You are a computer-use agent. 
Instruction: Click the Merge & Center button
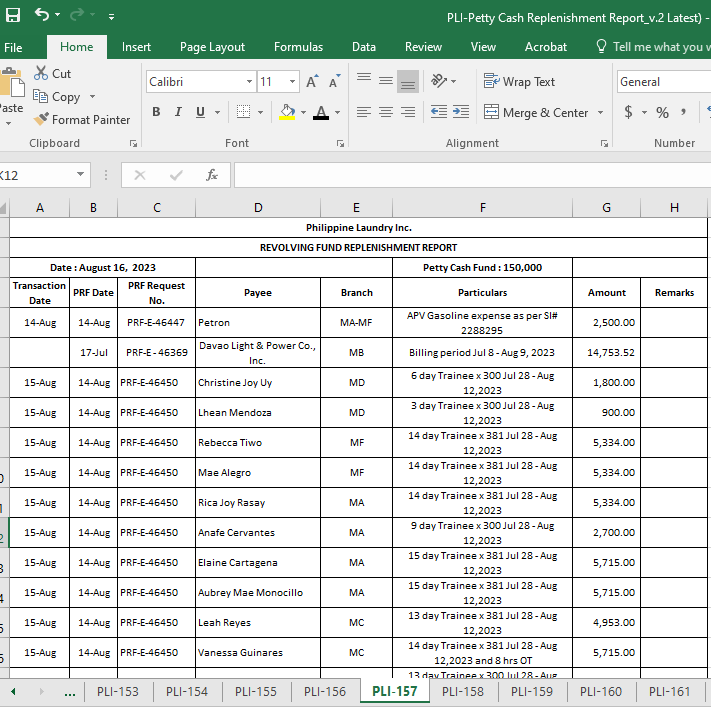537,112
